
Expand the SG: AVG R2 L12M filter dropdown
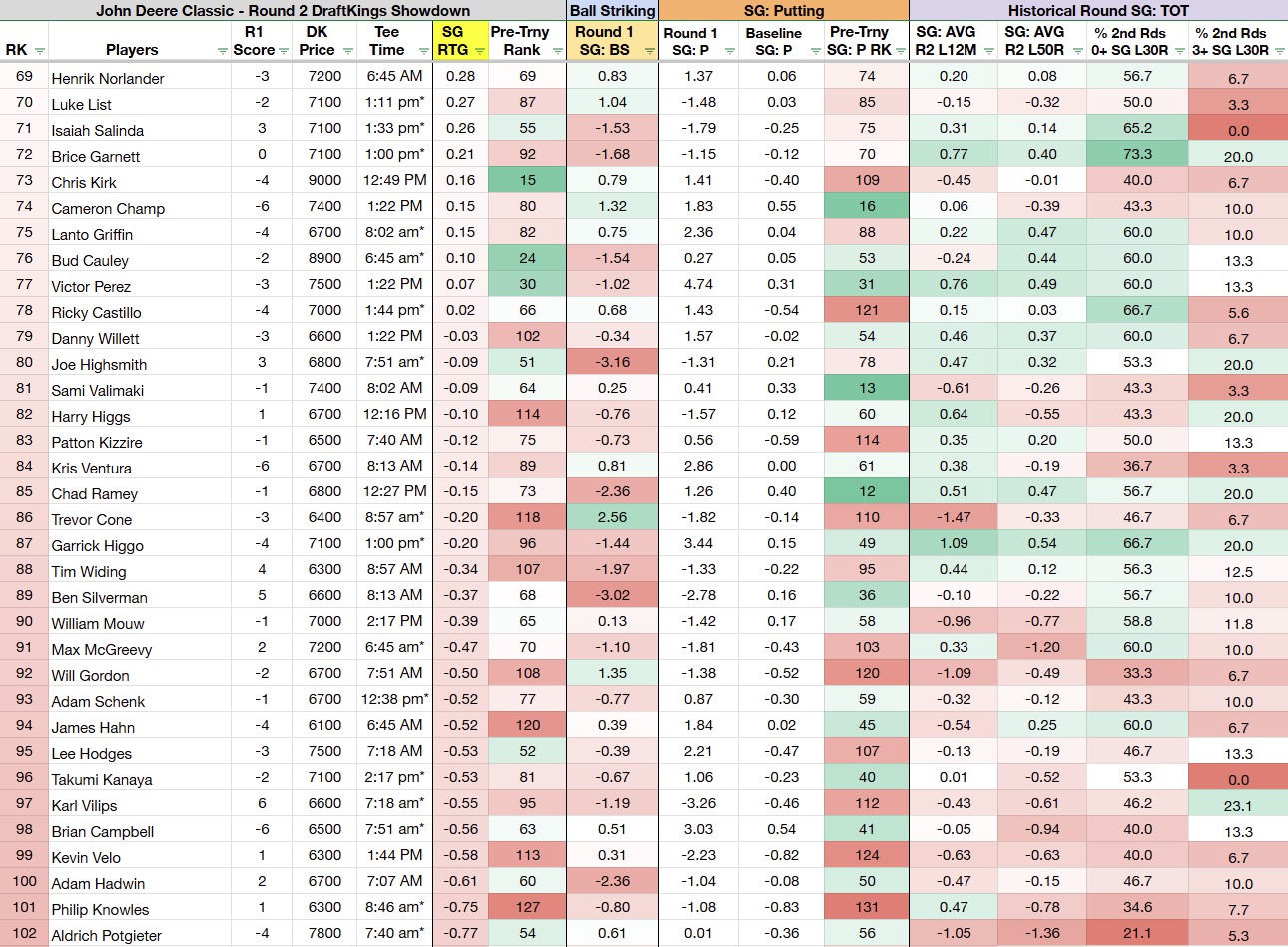(989, 51)
